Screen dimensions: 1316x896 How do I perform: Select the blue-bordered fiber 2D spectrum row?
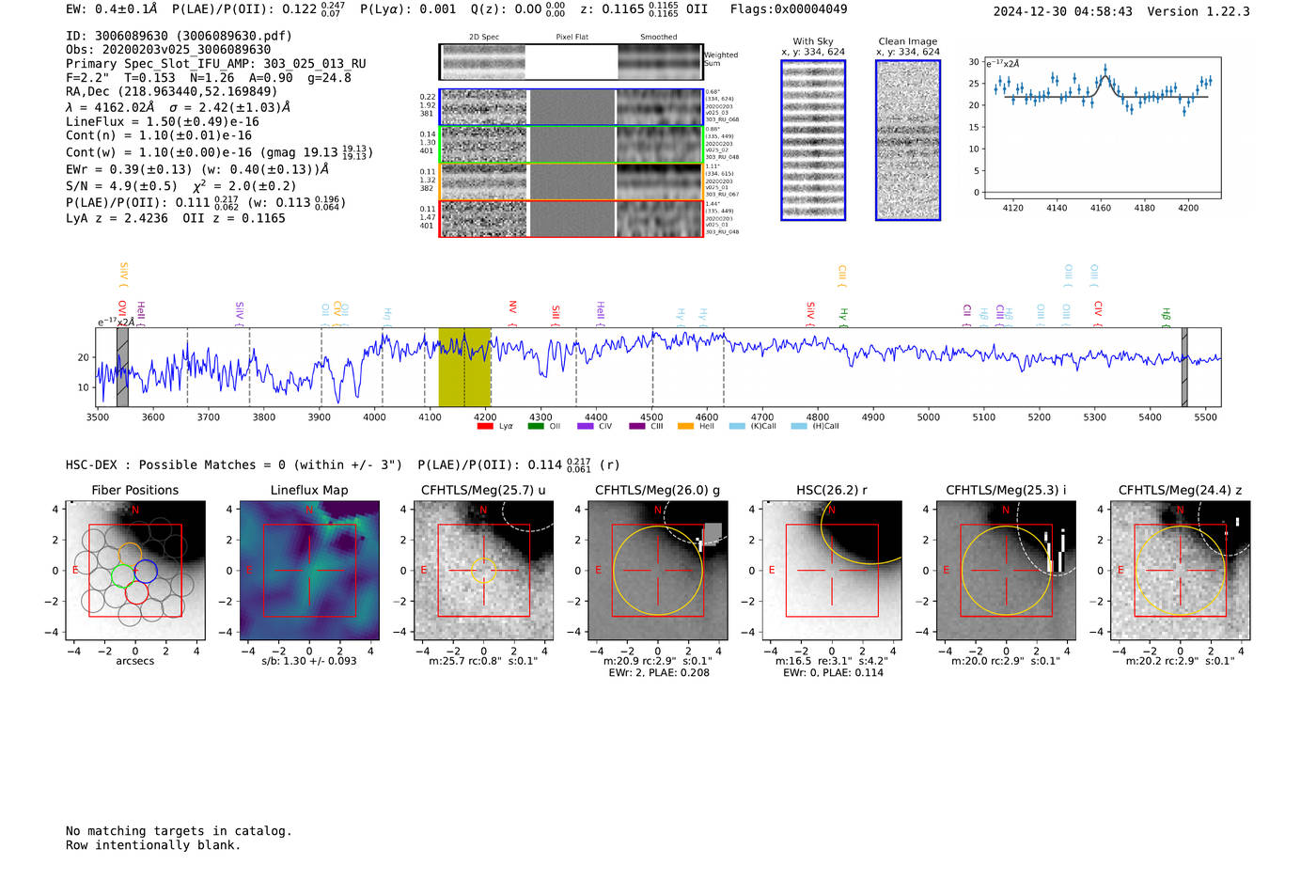[x=572, y=107]
